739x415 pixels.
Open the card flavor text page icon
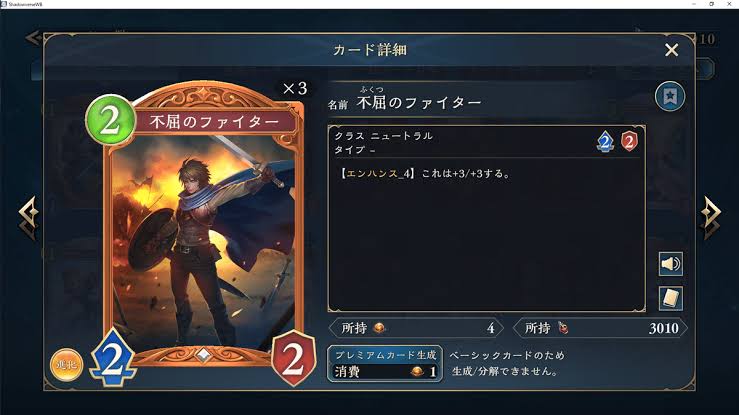670,298
